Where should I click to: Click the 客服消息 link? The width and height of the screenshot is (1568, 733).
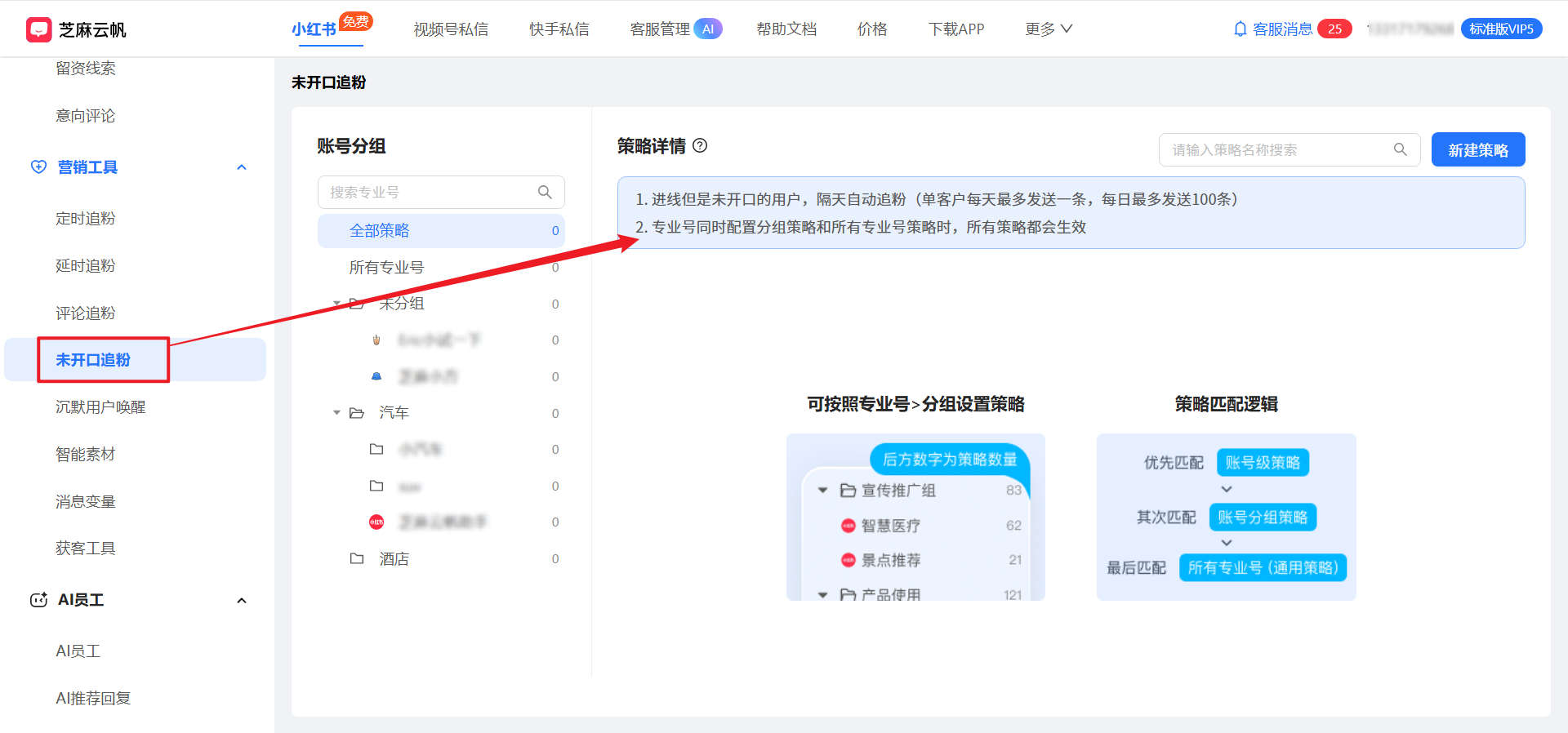pos(1282,29)
